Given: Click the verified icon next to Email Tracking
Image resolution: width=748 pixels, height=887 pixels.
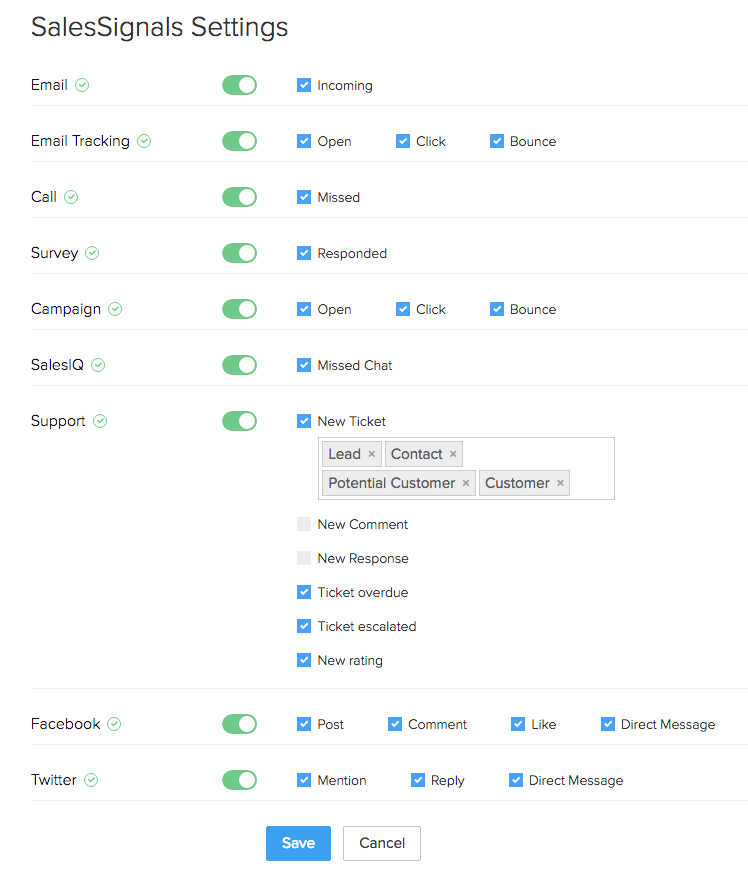Looking at the screenshot, I should tap(144, 141).
